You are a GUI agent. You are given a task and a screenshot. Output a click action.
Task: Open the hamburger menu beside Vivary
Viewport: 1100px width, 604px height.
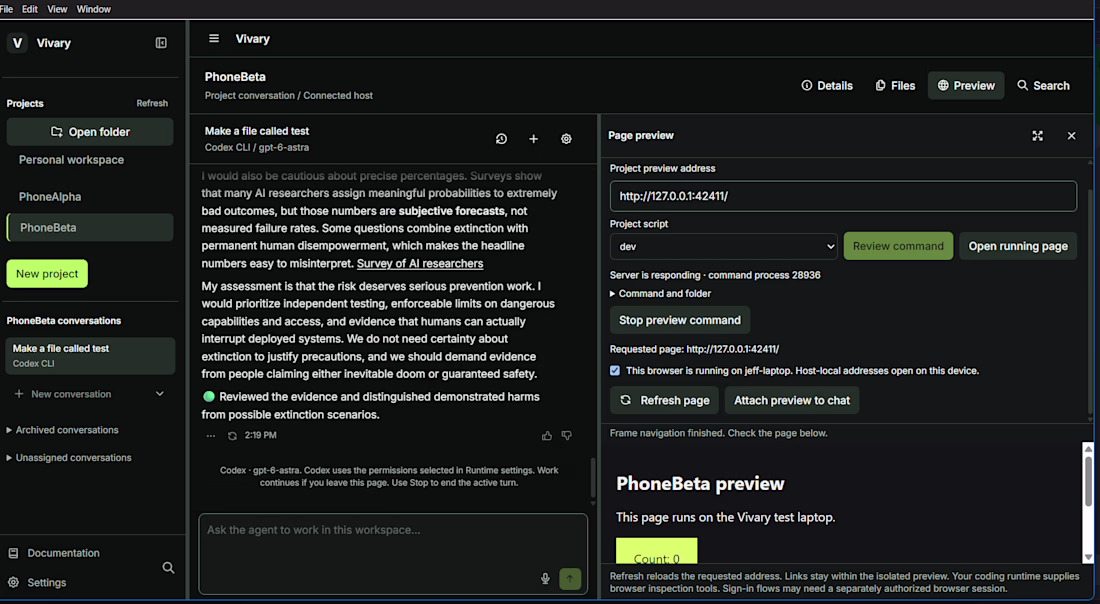214,39
